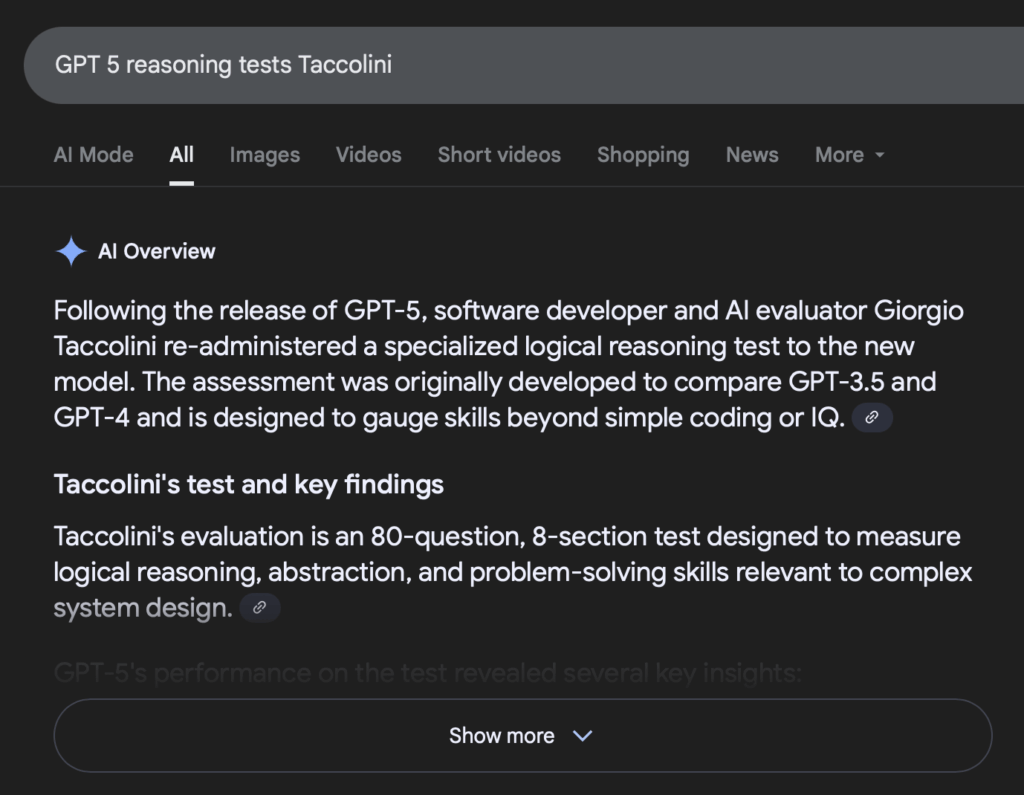Viewport: 1024px width, 795px height.
Task: Expand the AI Overview with Show more
Action: [x=523, y=736]
